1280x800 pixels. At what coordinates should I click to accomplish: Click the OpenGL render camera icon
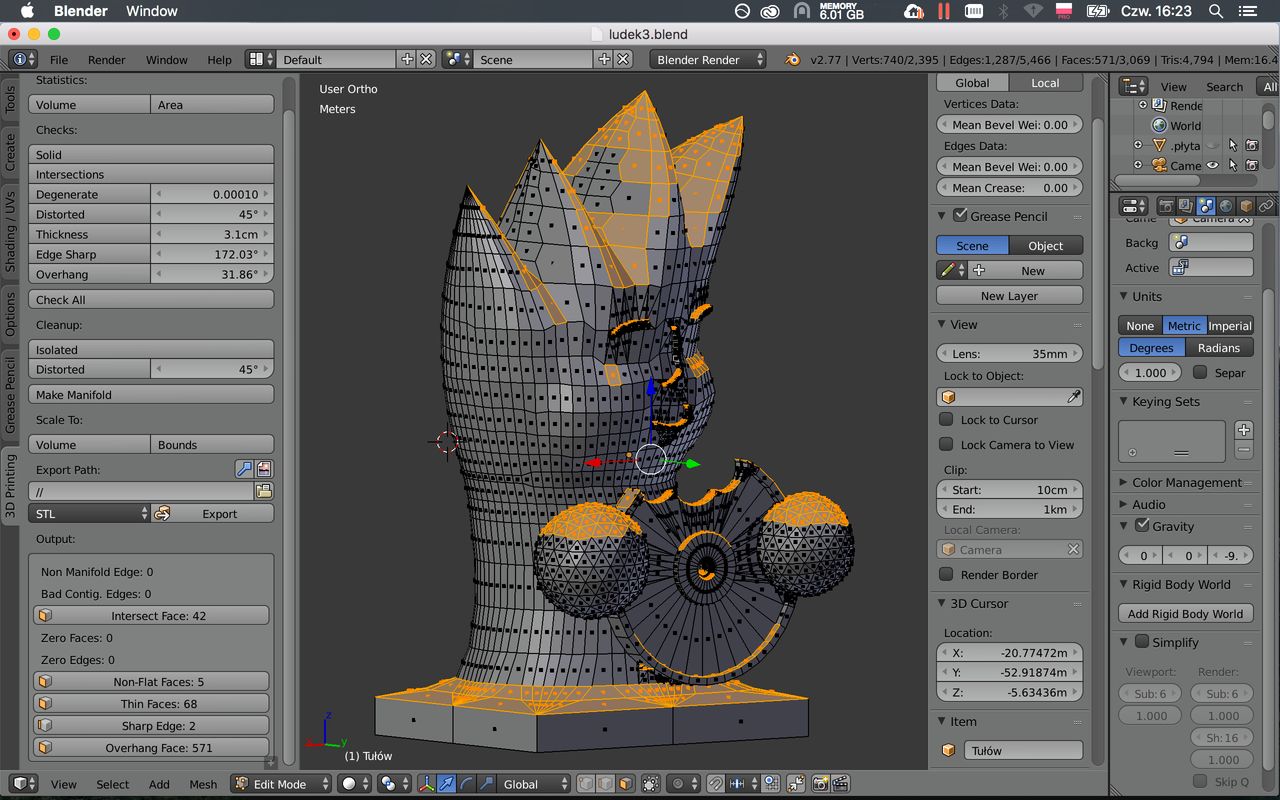pyautogui.click(x=820, y=784)
